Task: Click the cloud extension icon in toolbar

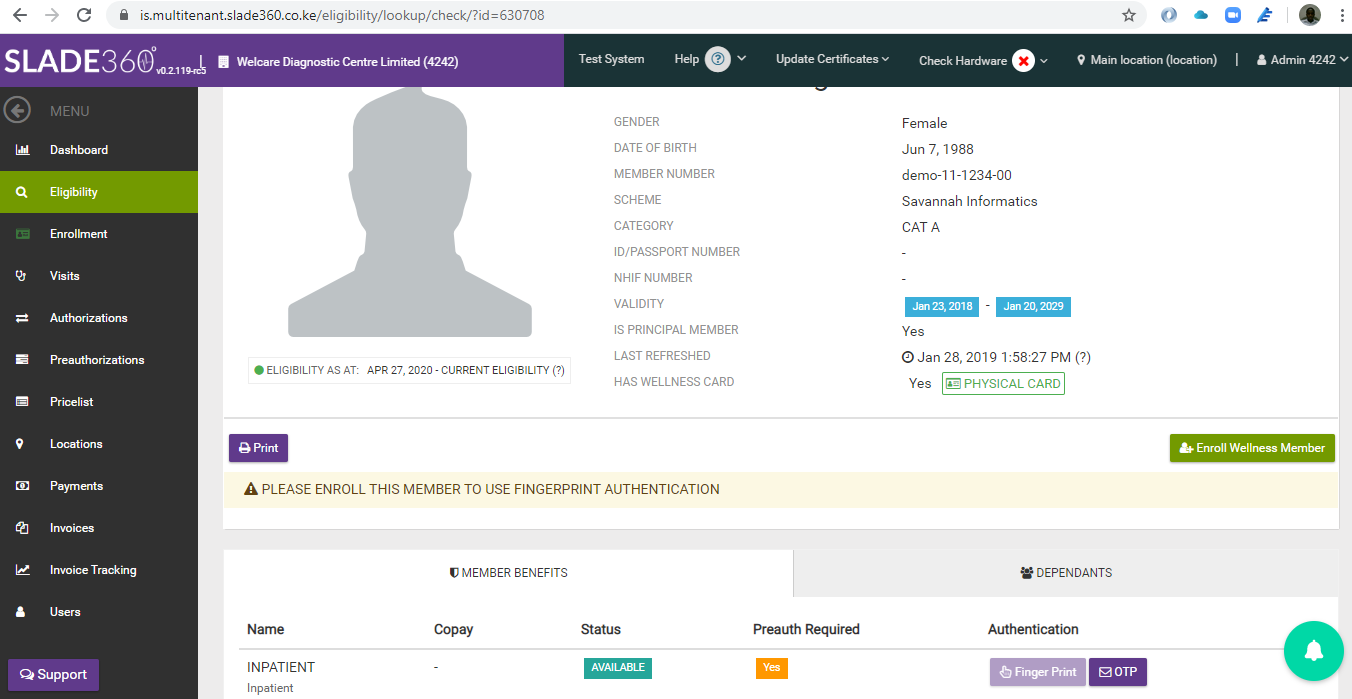Action: [x=1201, y=15]
